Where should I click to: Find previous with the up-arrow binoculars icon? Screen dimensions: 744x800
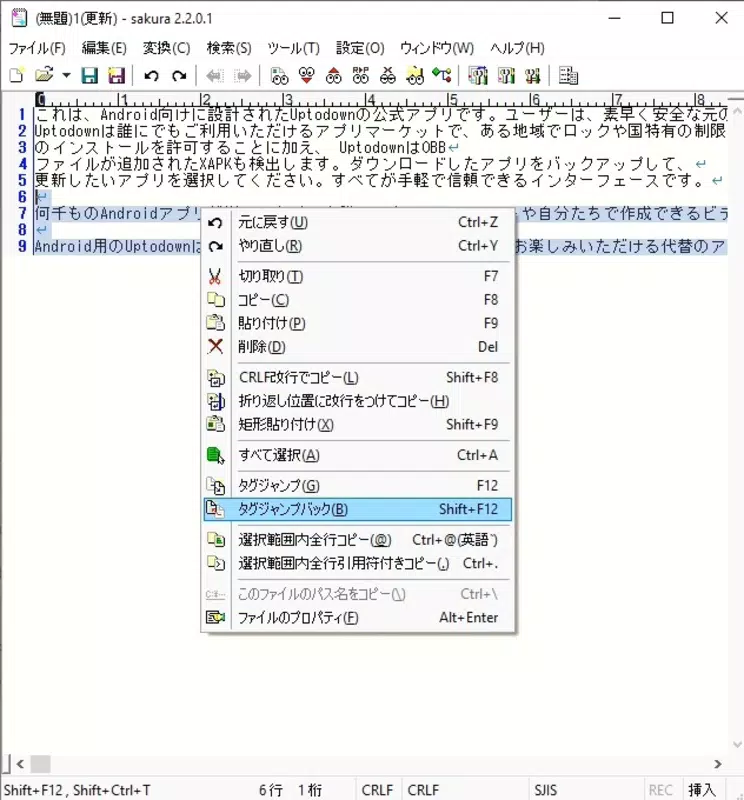point(334,76)
